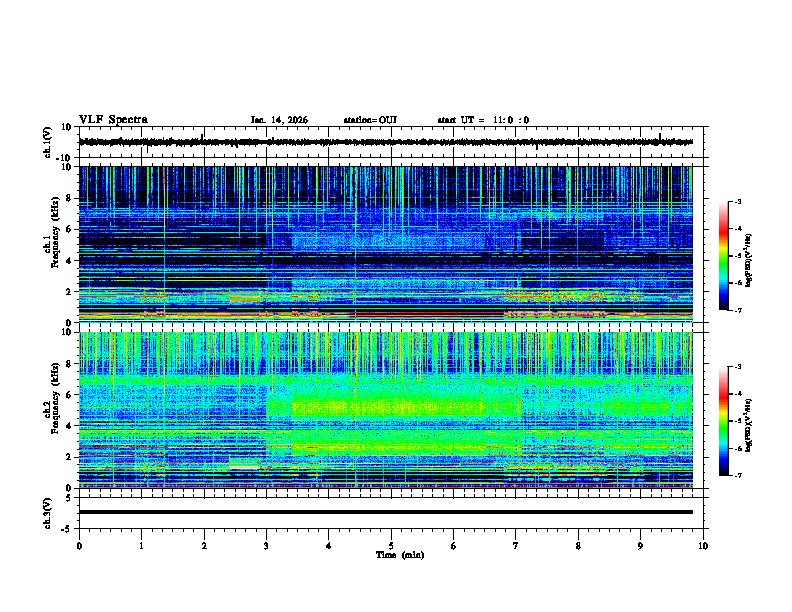Click the "Time (min)" x-axis label
The height and width of the screenshot is (612, 792).
point(400,555)
